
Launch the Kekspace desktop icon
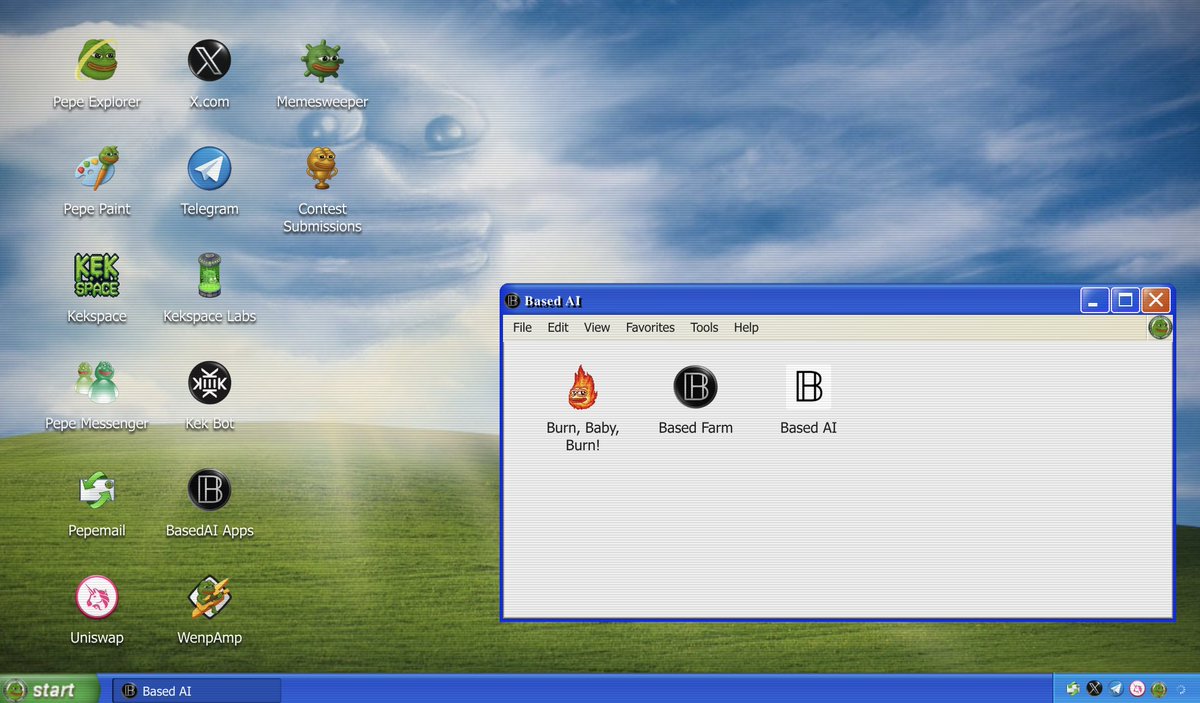click(x=97, y=275)
